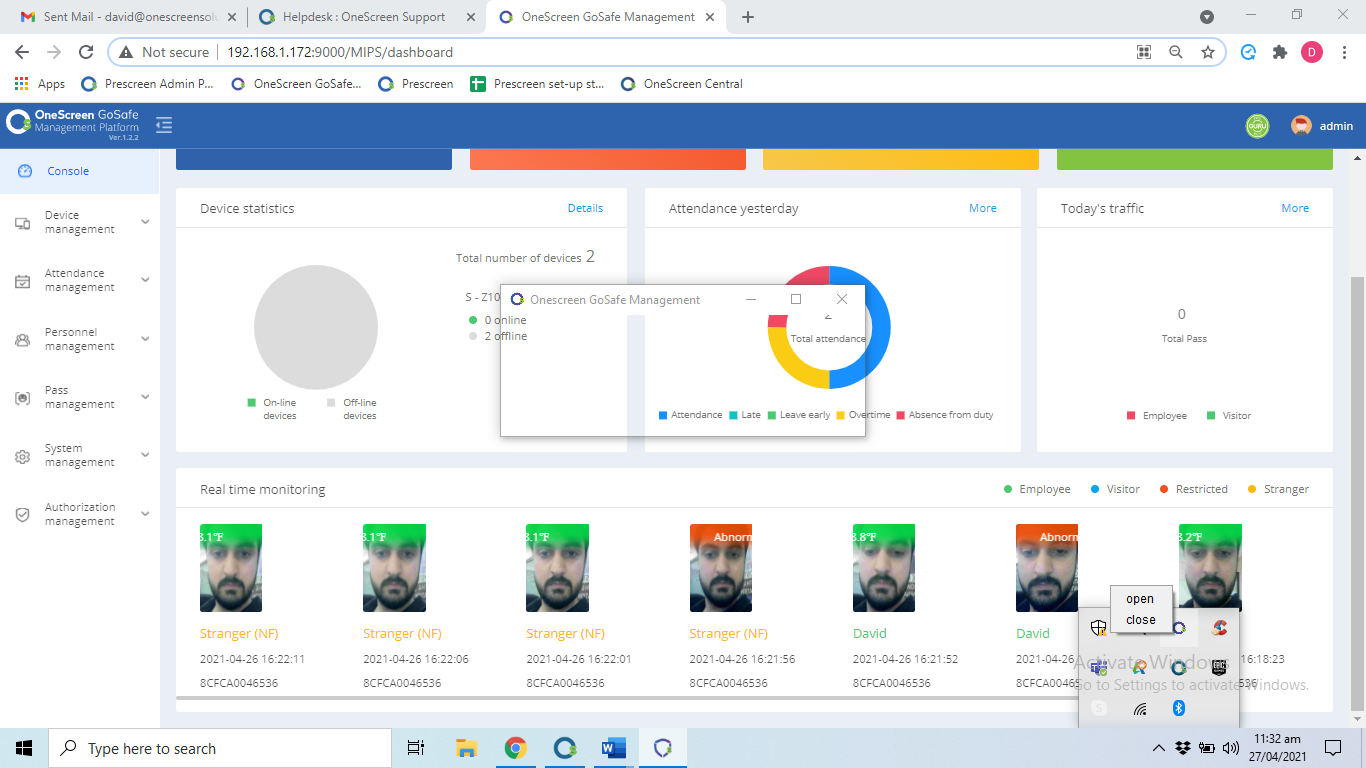1366x768 pixels.
Task: Toggle the Leave early legend series
Action: pos(798,415)
